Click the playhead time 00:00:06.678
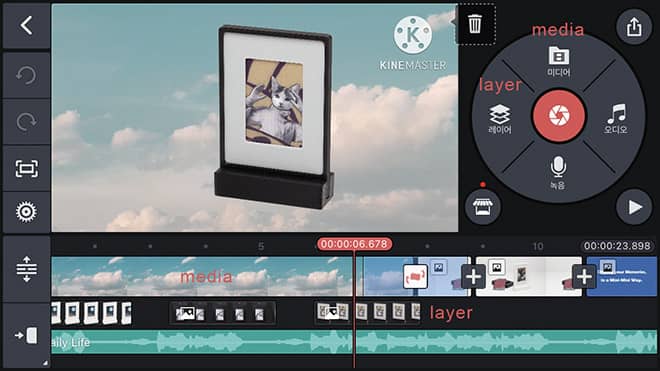Image resolution: width=660 pixels, height=371 pixels. (x=354, y=244)
